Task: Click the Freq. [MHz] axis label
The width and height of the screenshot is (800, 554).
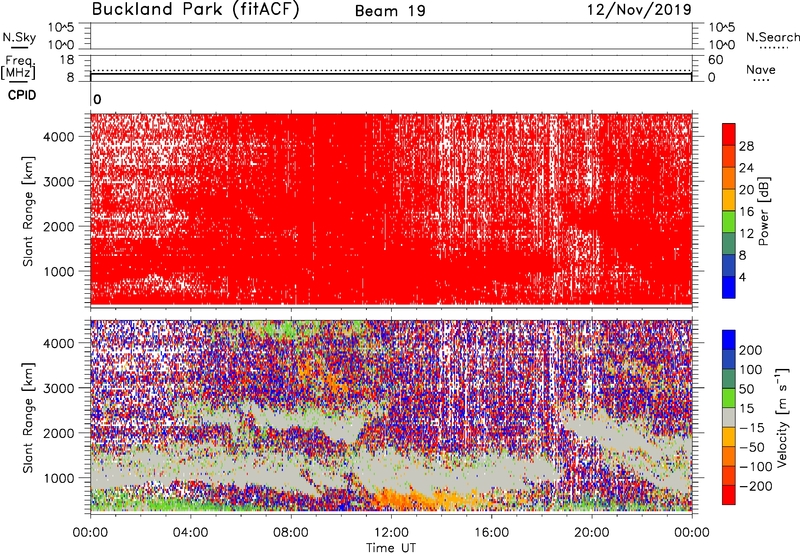Action: click(18, 67)
